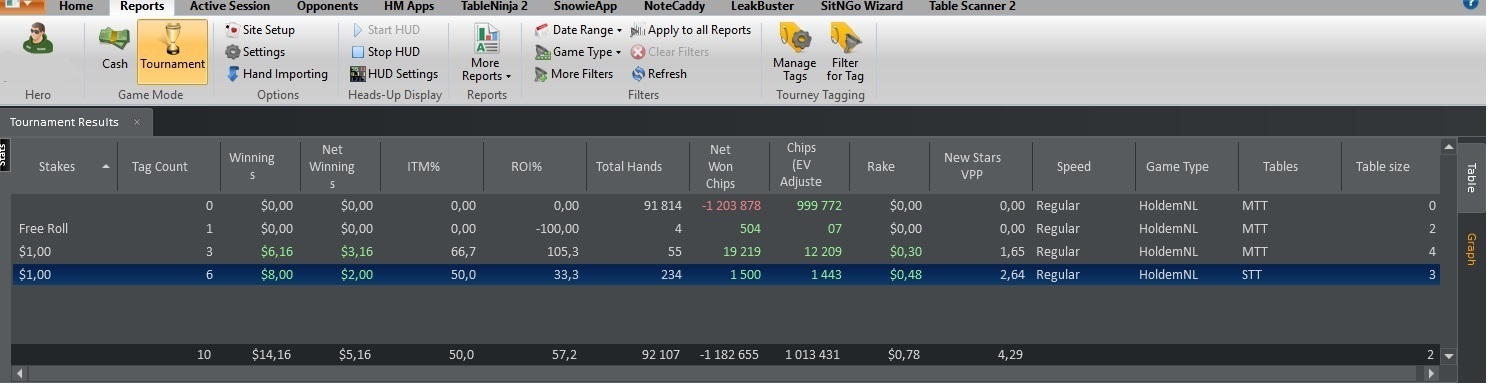Select Tournament game mode
Image resolution: width=1498 pixels, height=392 pixels.
pos(173,50)
